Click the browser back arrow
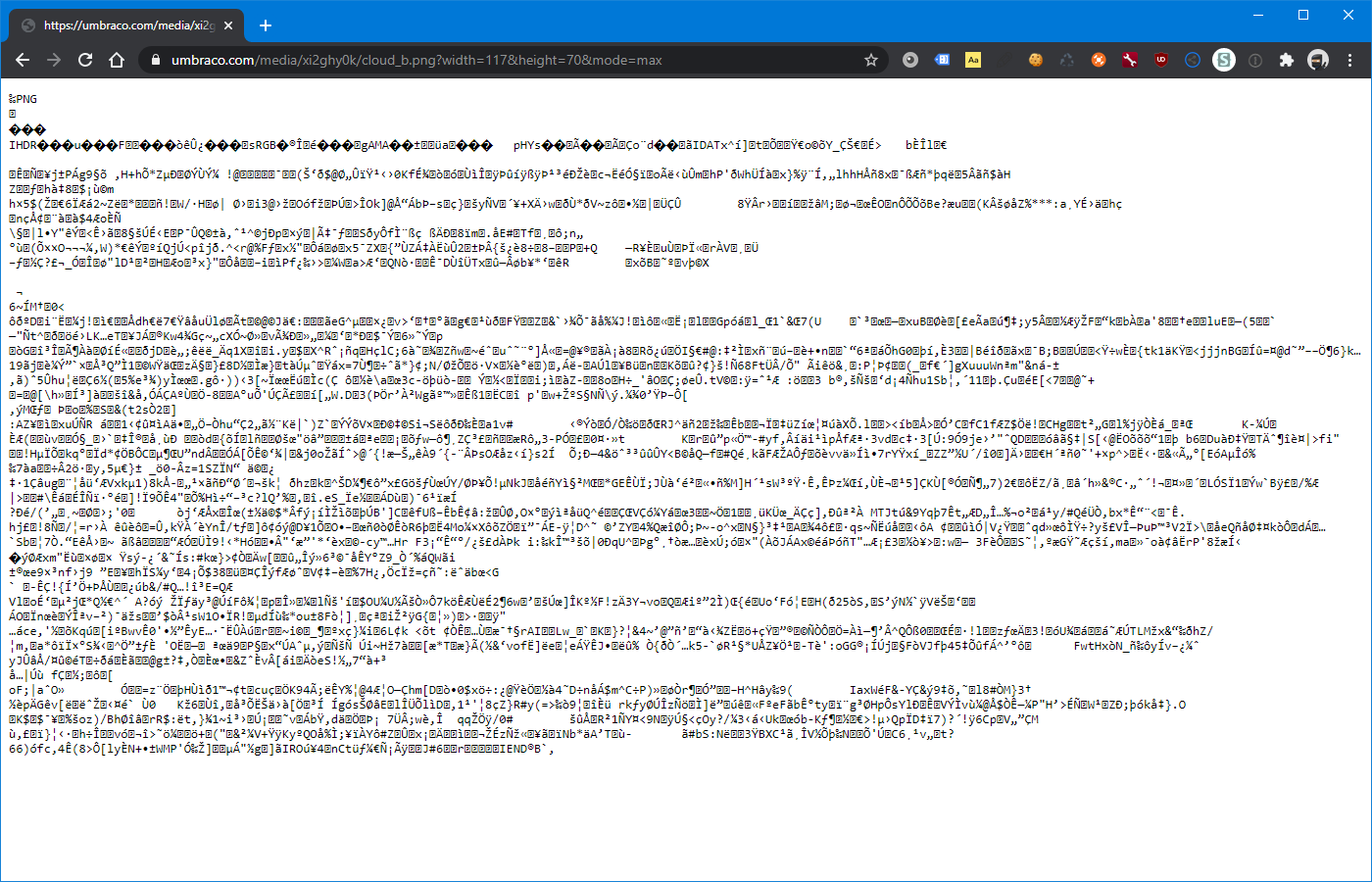1372x882 pixels. click(x=23, y=60)
